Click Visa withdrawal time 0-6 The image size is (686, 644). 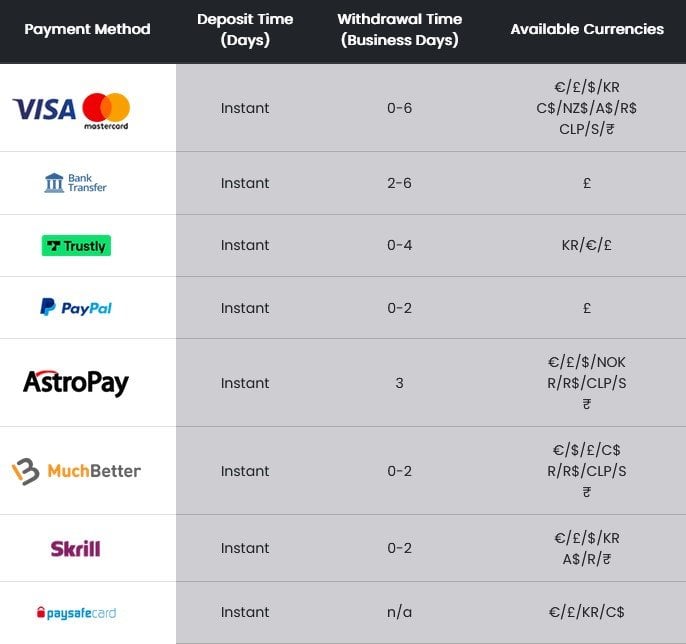[399, 108]
